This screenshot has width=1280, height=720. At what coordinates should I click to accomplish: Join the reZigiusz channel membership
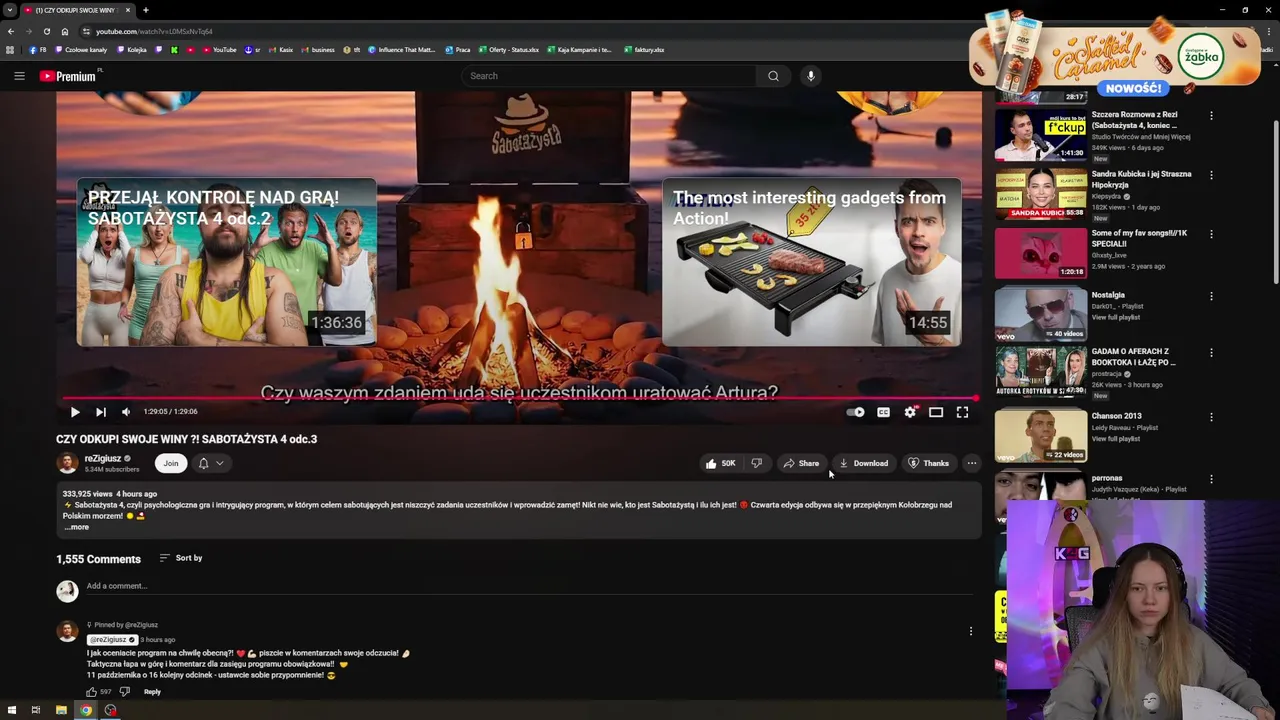click(171, 463)
